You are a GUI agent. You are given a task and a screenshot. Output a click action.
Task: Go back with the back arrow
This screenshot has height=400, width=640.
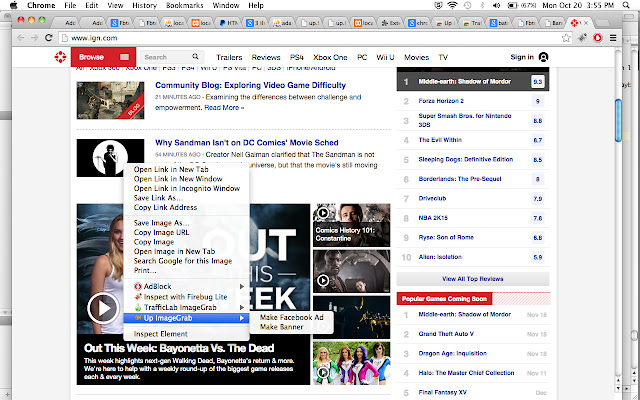pos(20,38)
